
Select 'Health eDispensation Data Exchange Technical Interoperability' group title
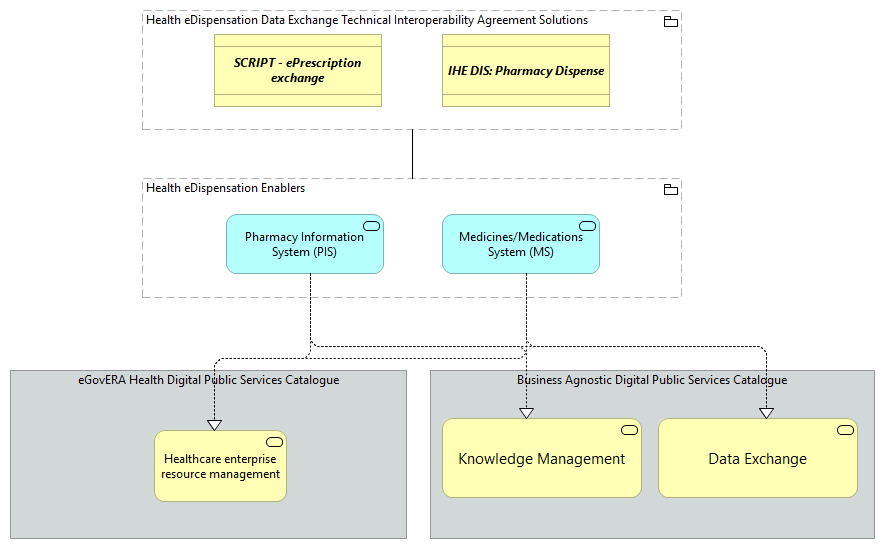point(367,20)
